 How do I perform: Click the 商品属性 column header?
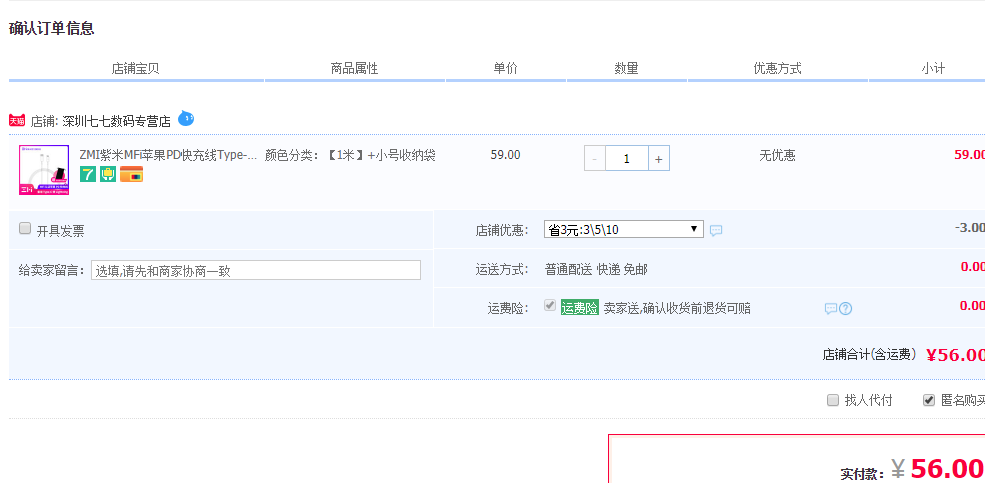[x=354, y=68]
